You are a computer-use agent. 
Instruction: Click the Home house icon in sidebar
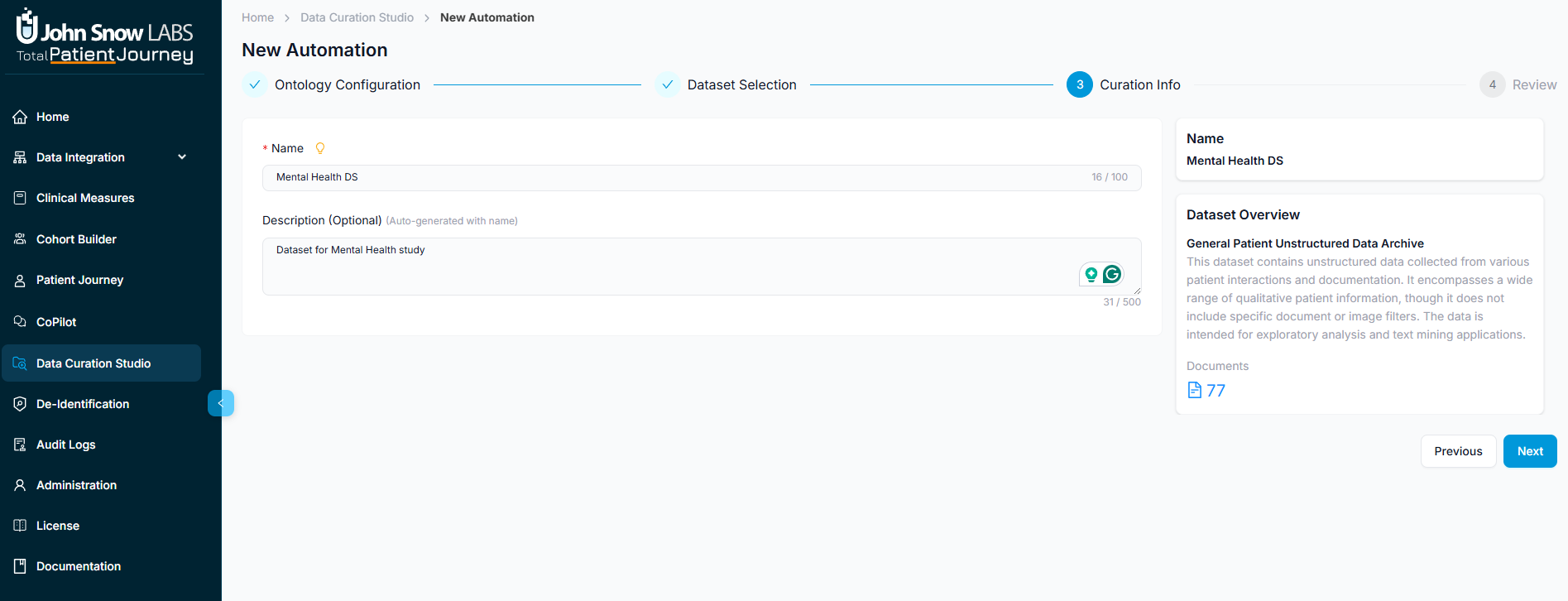pos(20,117)
